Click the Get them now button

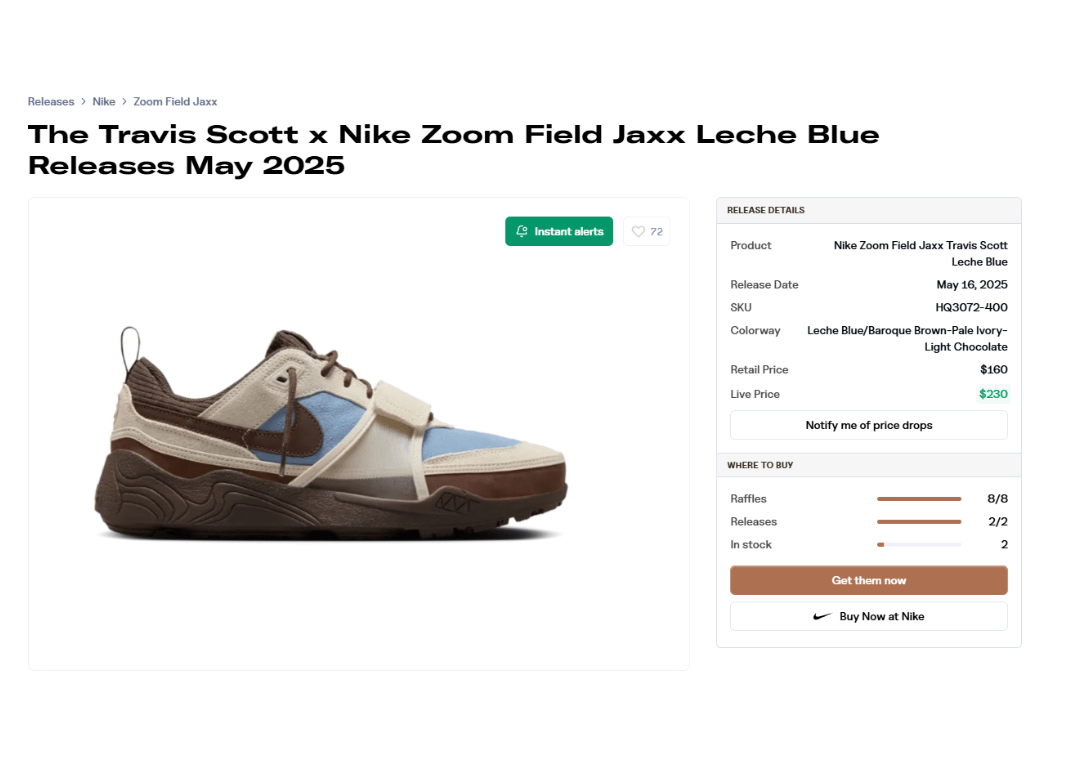[x=868, y=581]
